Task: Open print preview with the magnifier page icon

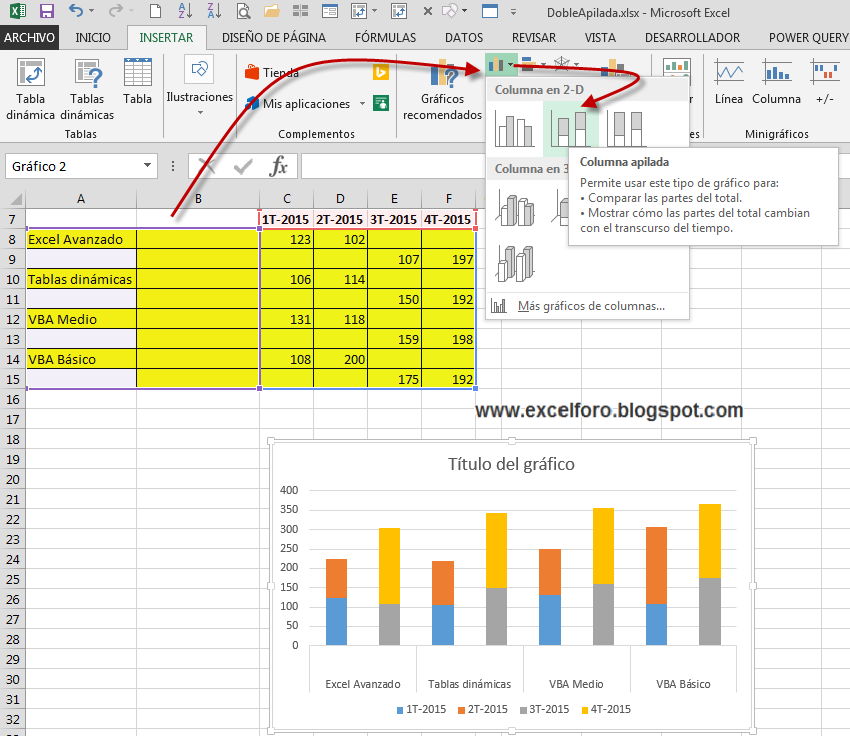Action: point(243,11)
